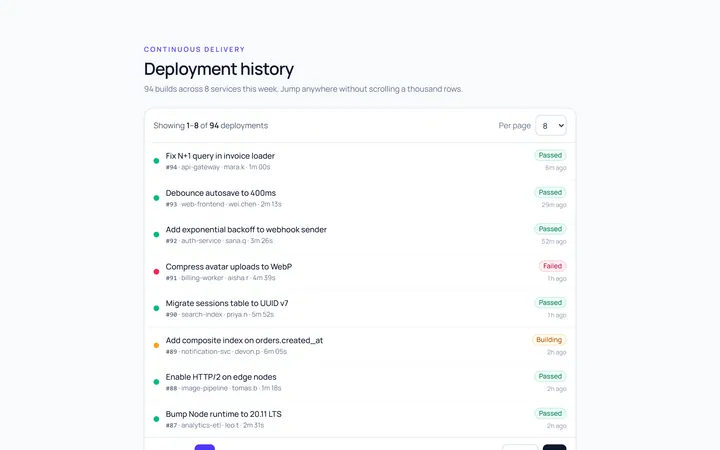
Task: Click the '29m ago' timestamp
Action: click(x=554, y=205)
